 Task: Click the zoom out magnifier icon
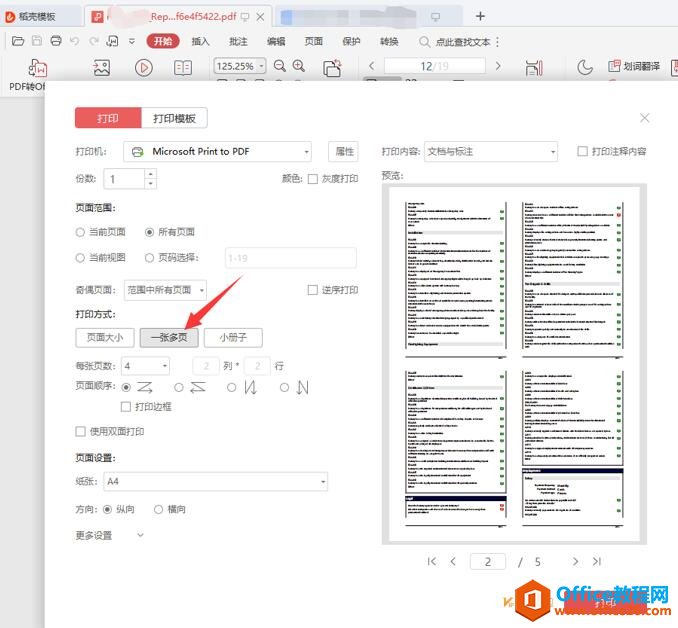coord(280,66)
